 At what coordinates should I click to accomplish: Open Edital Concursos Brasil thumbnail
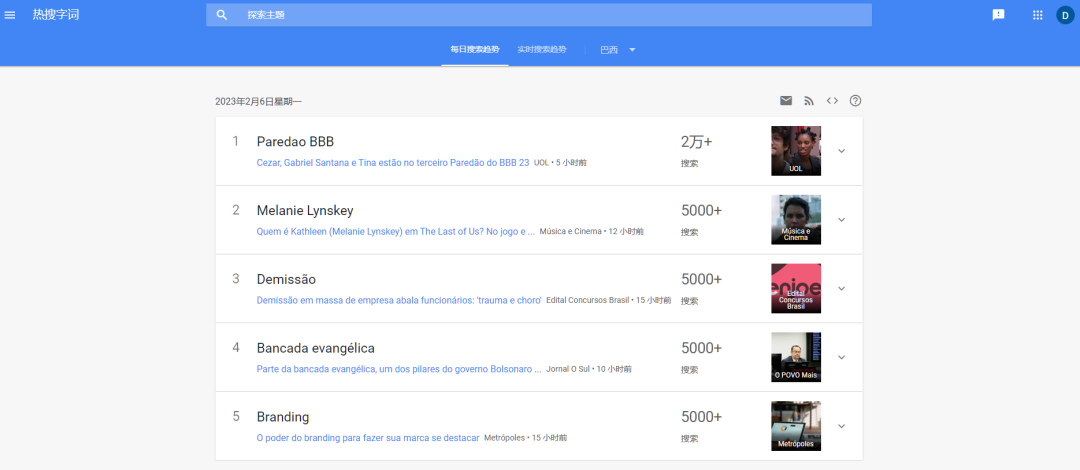click(x=796, y=288)
